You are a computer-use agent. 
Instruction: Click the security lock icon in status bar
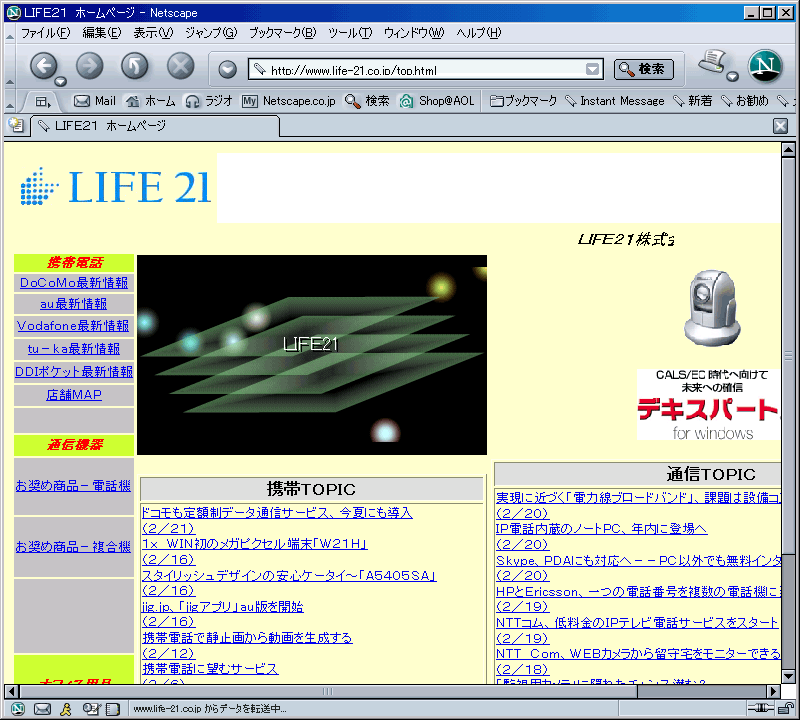[x=786, y=708]
